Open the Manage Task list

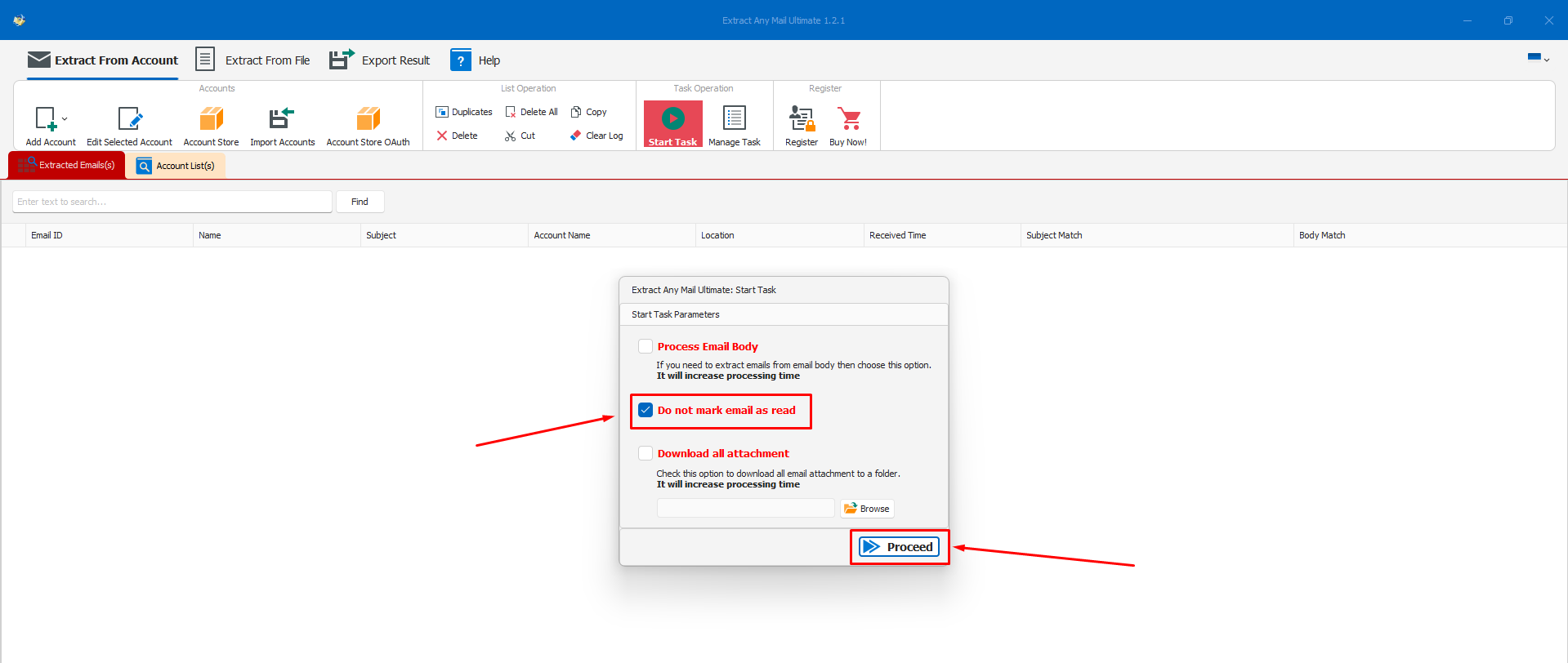734,119
